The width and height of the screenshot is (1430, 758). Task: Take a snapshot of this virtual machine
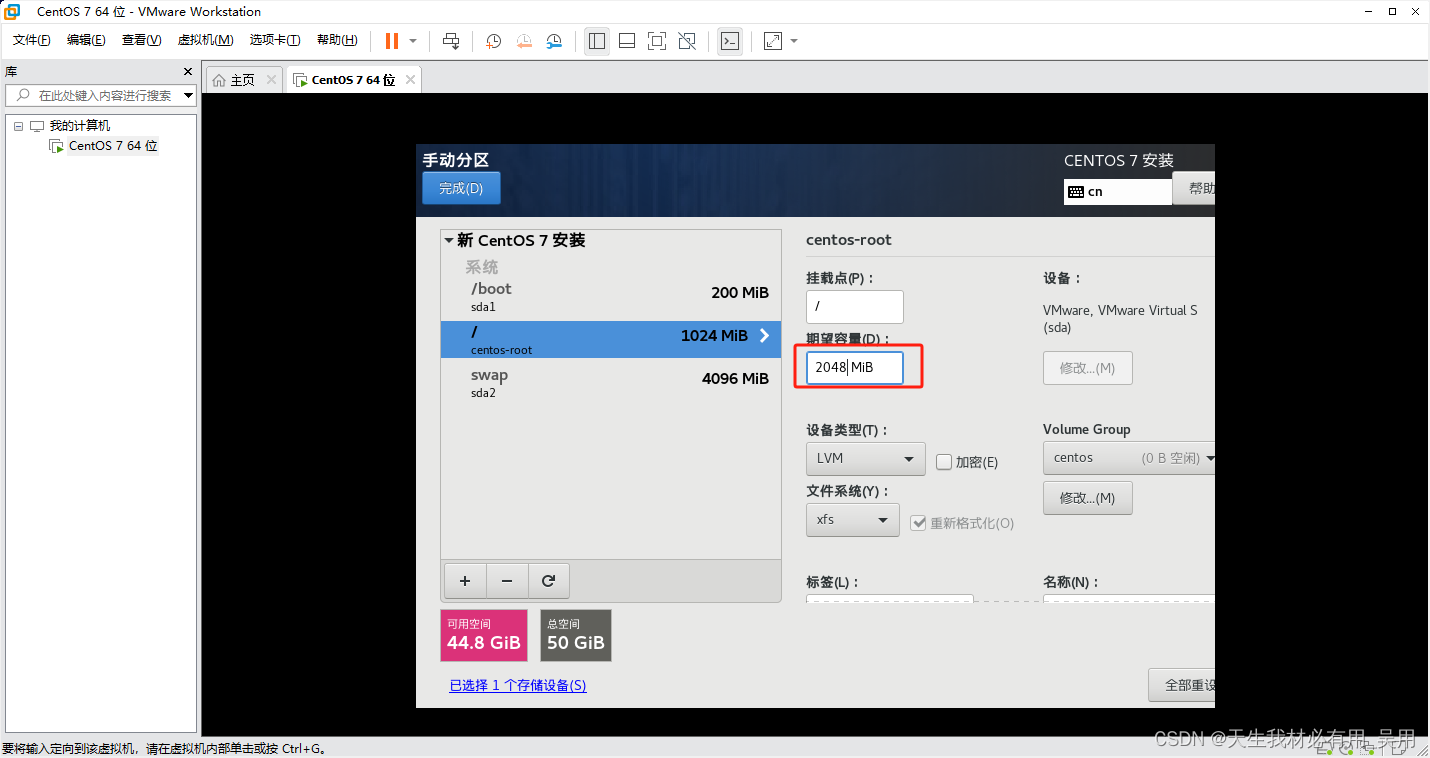[x=494, y=41]
